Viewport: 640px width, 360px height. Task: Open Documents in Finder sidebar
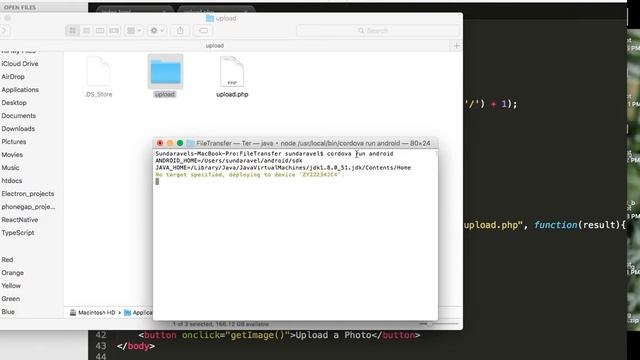[18, 116]
